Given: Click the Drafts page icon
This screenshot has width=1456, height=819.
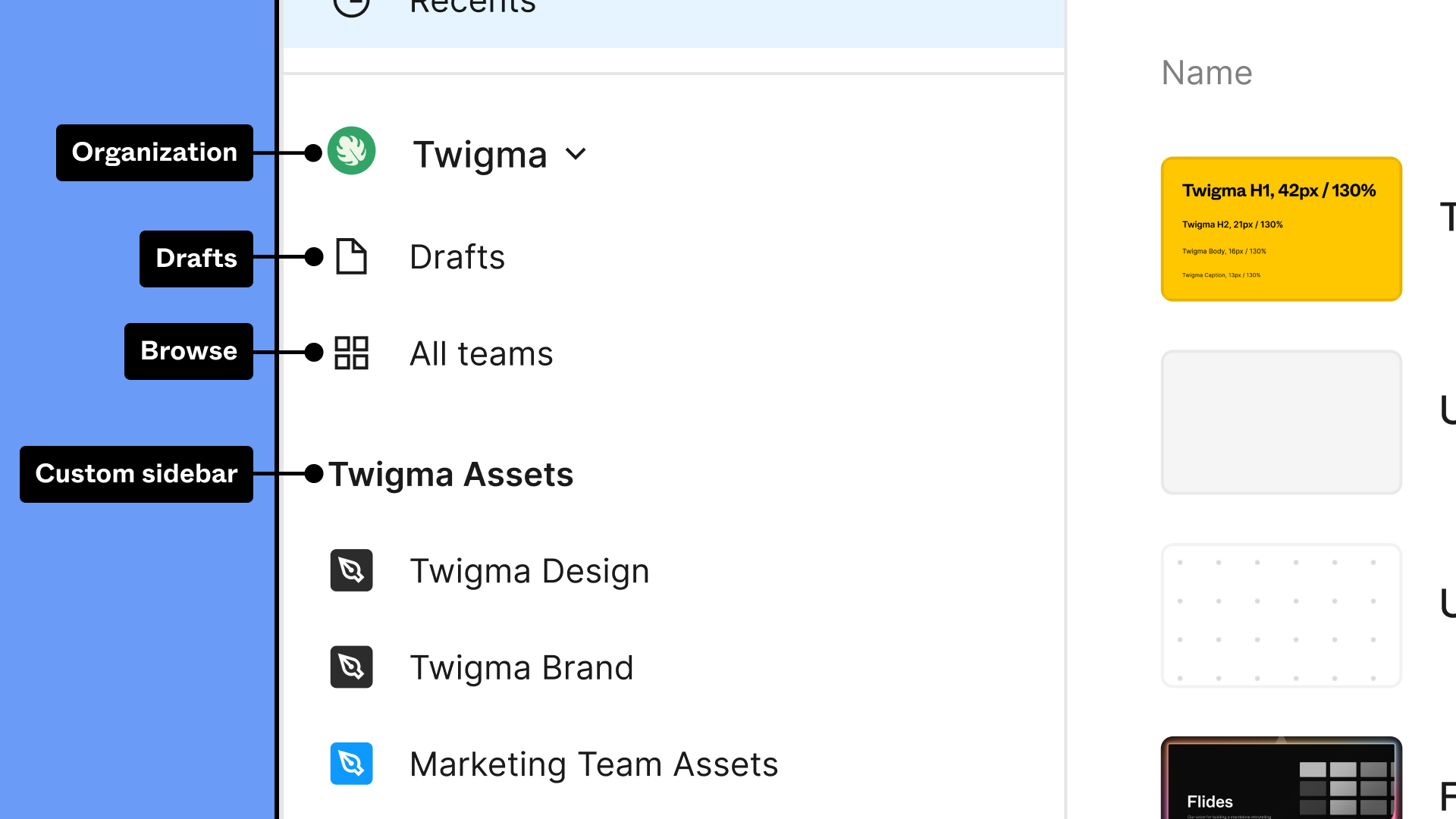Looking at the screenshot, I should (x=351, y=256).
